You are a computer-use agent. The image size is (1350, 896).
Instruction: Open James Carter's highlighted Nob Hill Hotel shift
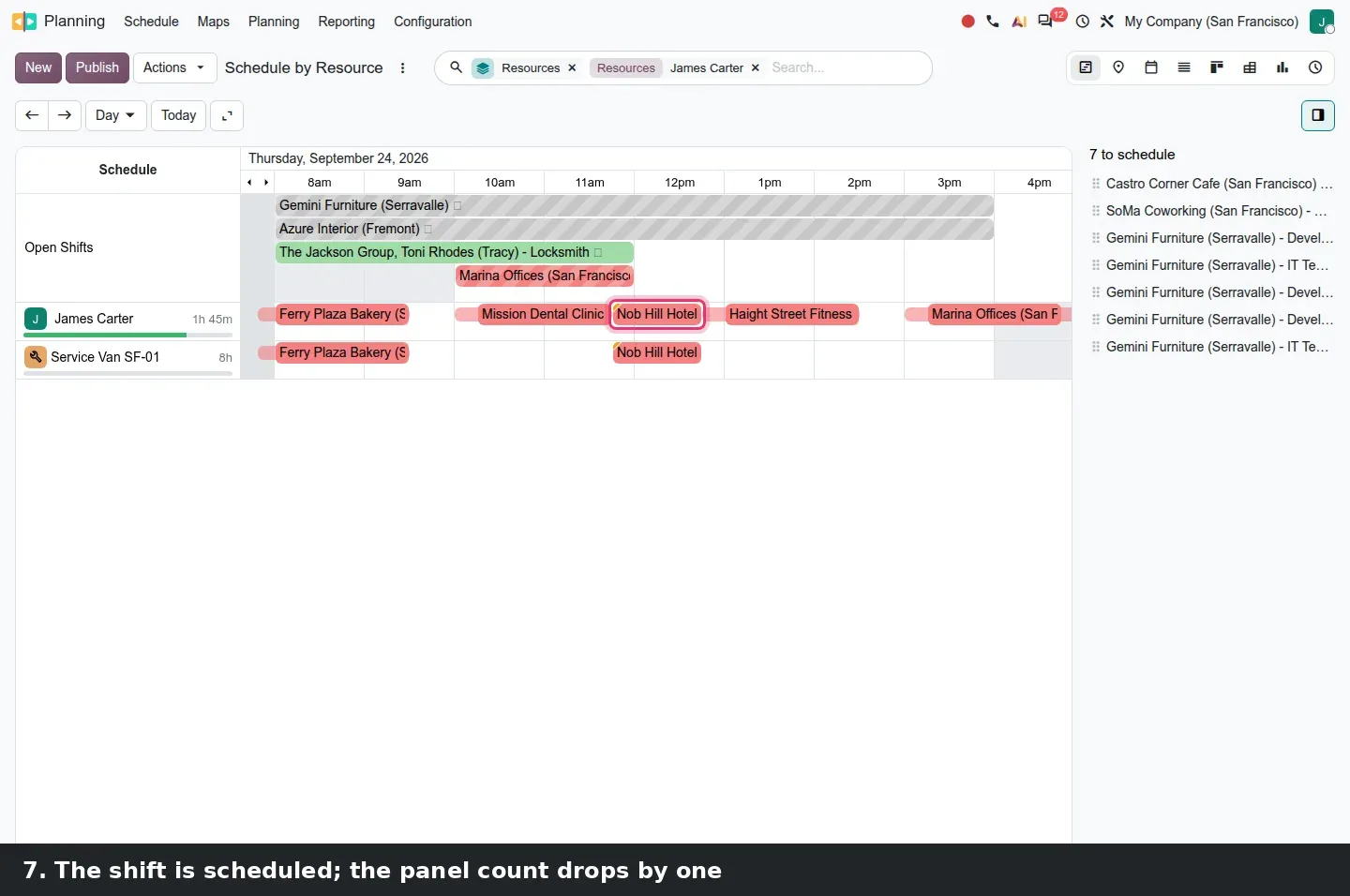coord(657,314)
